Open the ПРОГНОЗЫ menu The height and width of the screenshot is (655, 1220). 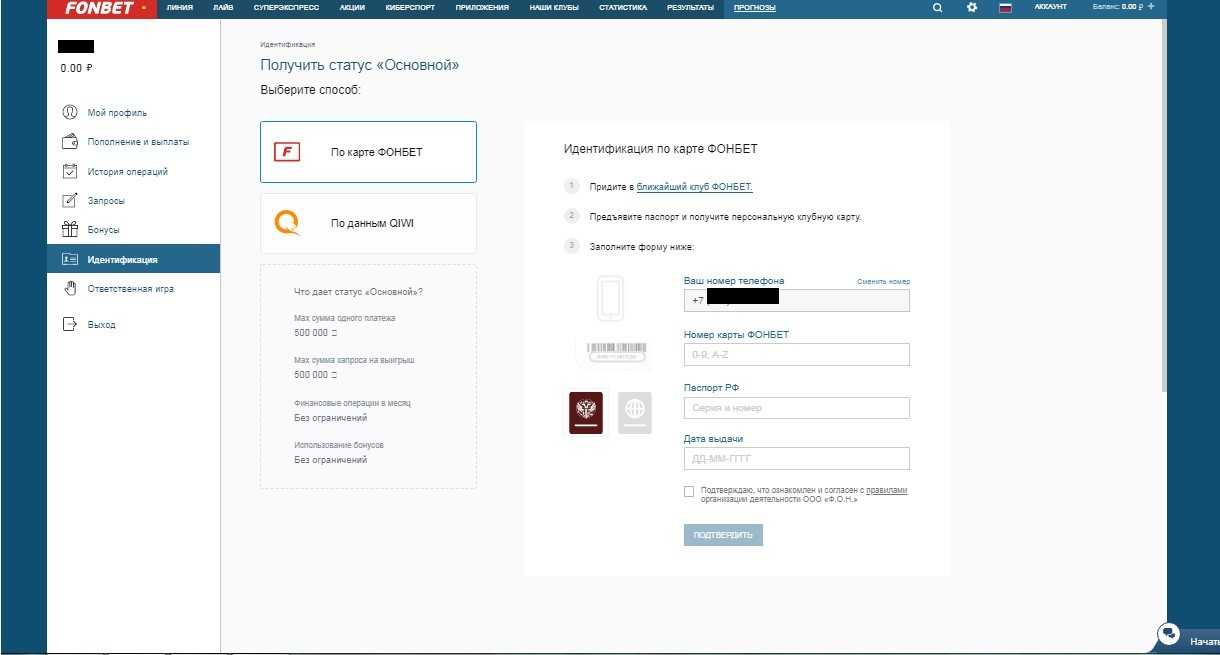point(754,7)
